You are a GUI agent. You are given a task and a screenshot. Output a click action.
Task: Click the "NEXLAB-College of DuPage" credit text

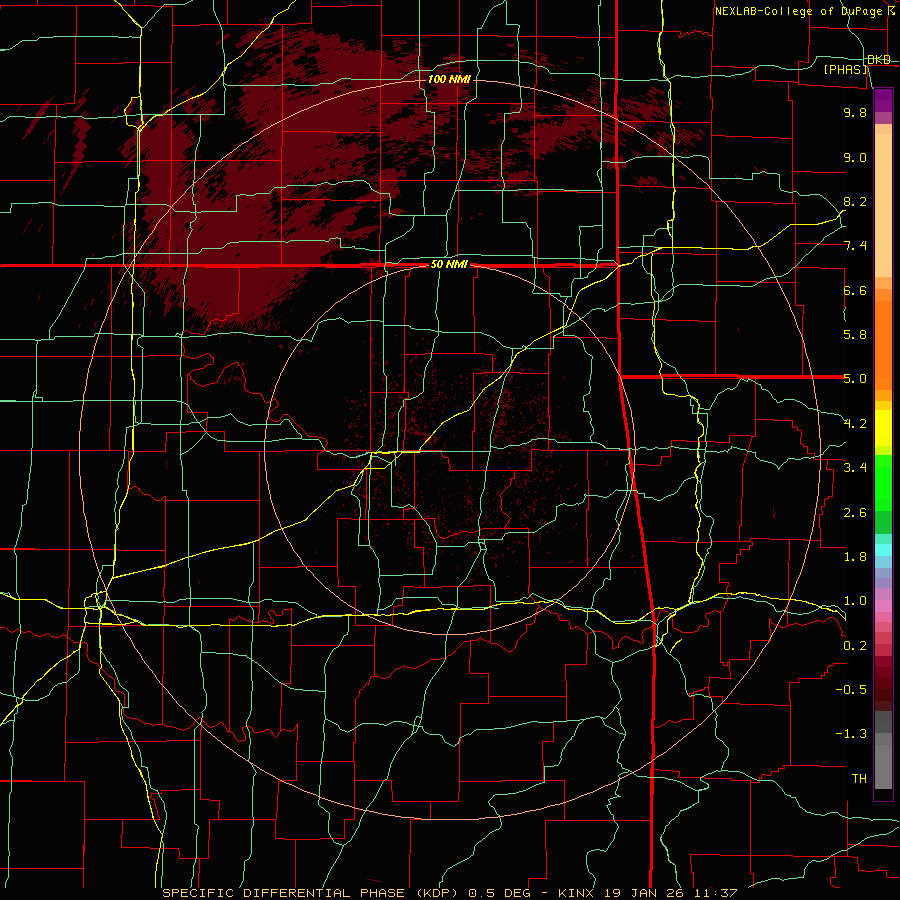(x=798, y=11)
